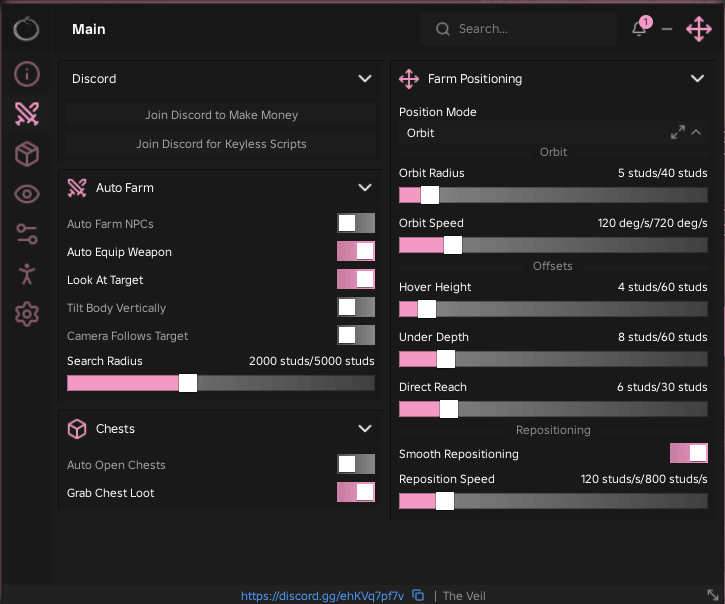Disable Grab Chest Loot
The image size is (725, 604).
pyautogui.click(x=356, y=492)
